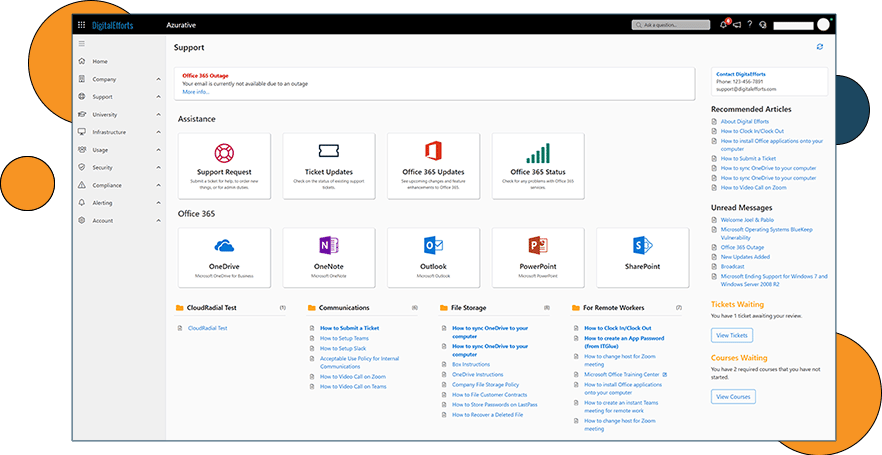This screenshot has height=455, width=882.
Task: Launch PowerPoint app tile
Action: [538, 258]
